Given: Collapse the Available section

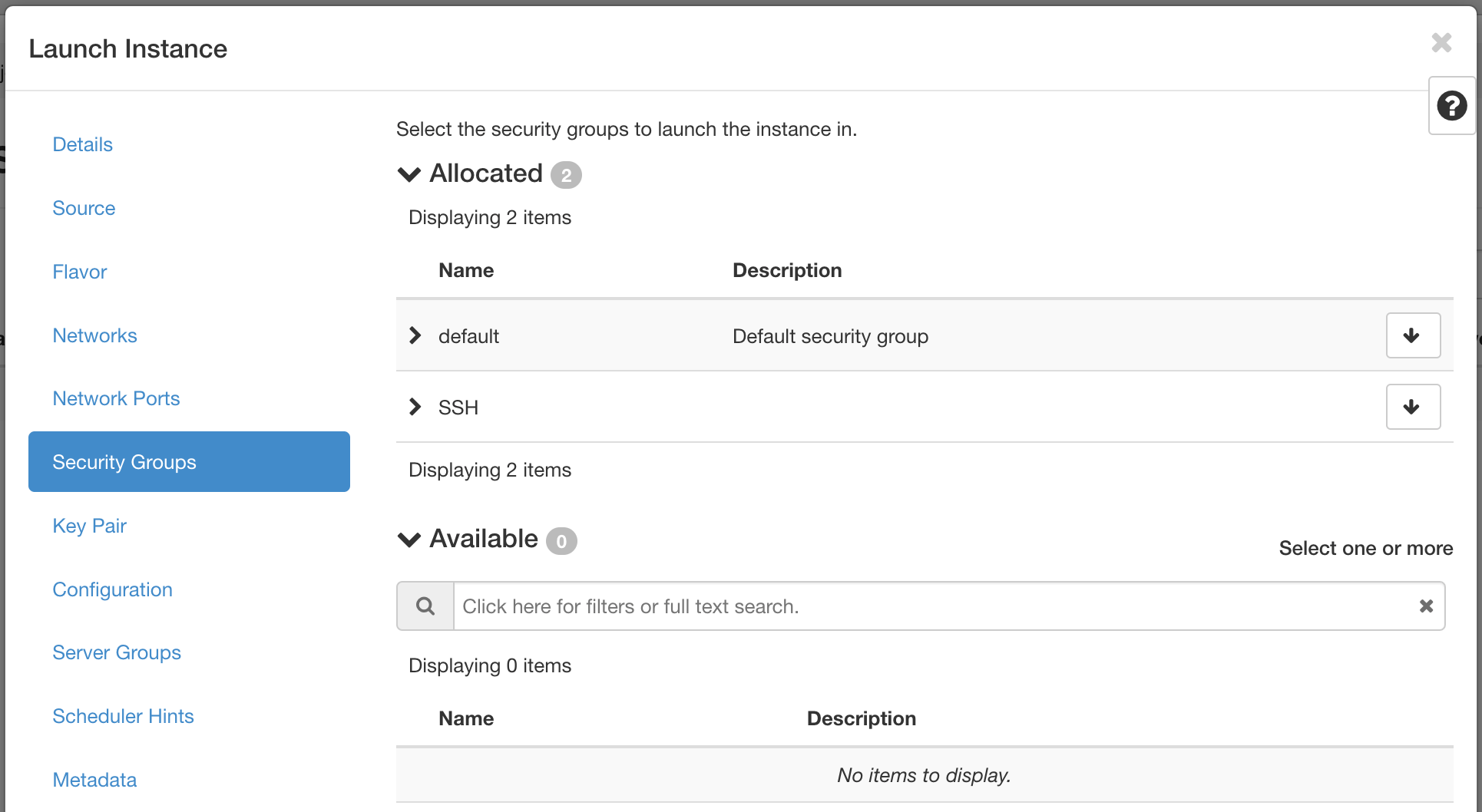Looking at the screenshot, I should click(409, 540).
